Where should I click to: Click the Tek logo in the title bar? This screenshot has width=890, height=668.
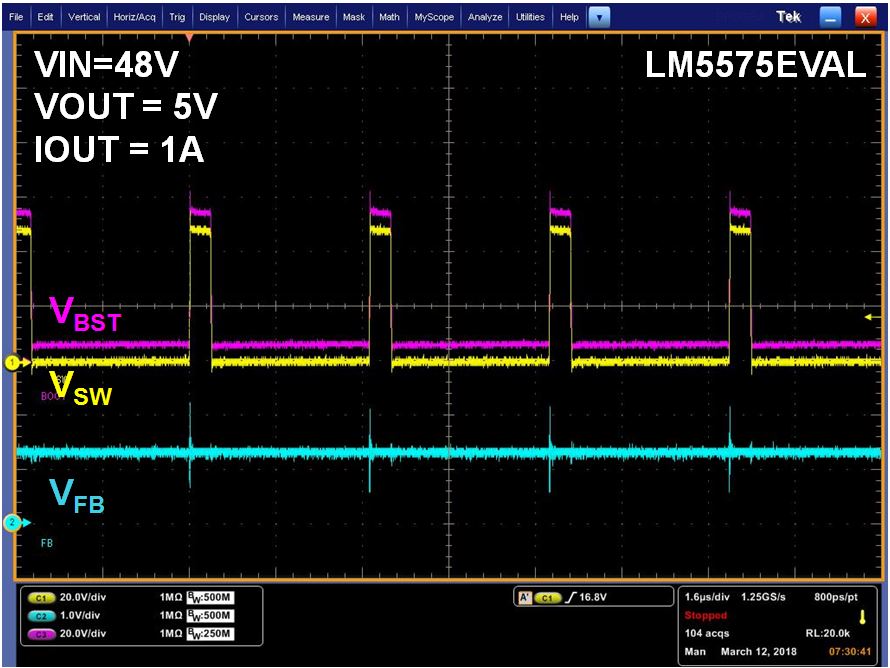[x=788, y=17]
